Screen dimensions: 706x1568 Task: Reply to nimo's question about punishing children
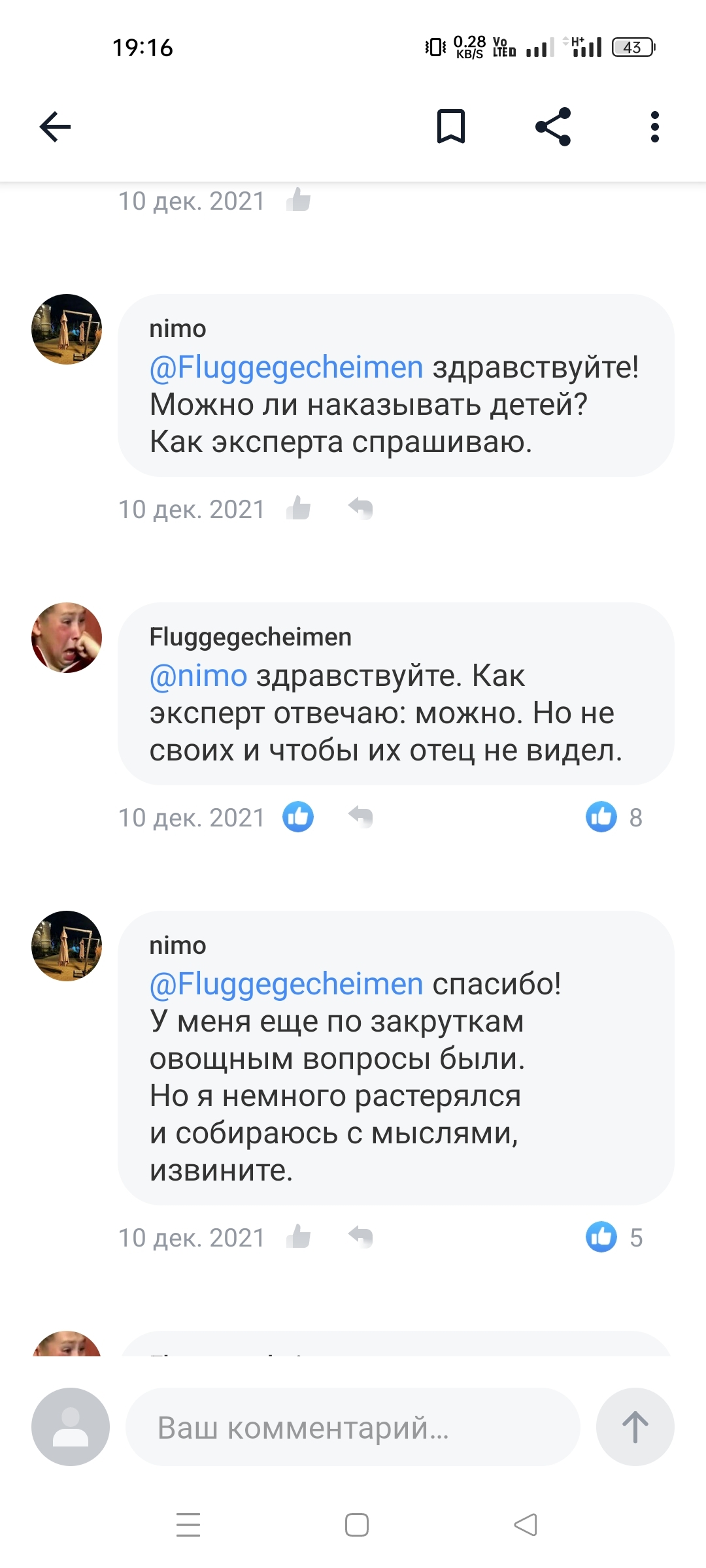360,508
